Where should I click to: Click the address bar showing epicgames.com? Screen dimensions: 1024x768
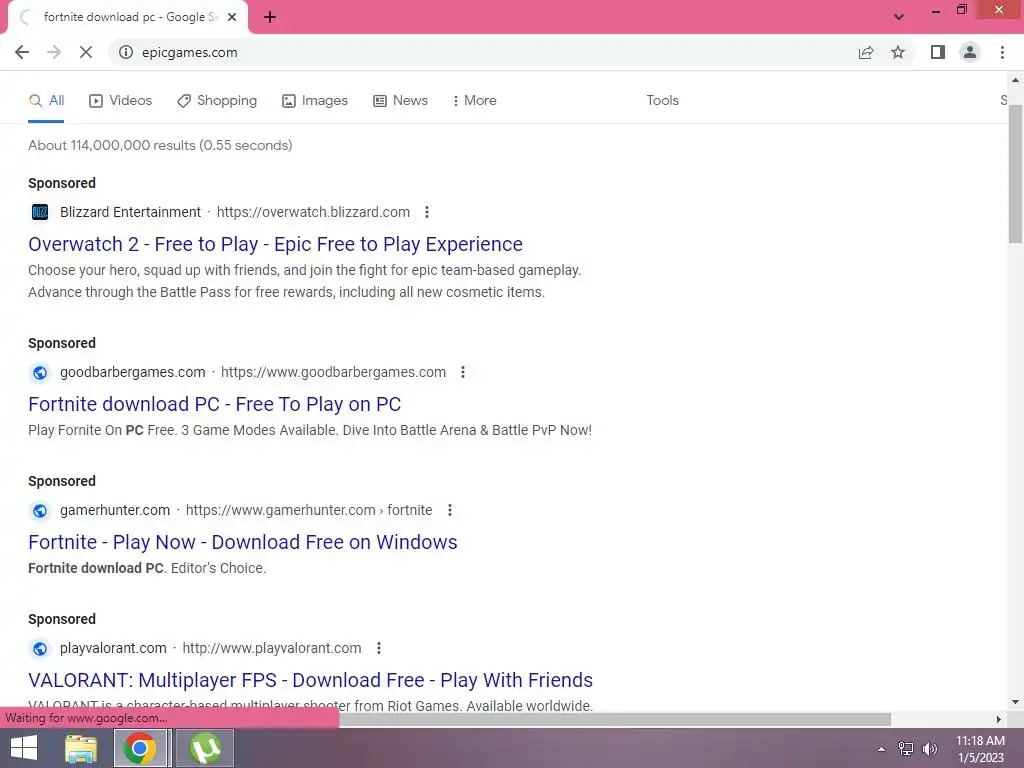(483, 52)
